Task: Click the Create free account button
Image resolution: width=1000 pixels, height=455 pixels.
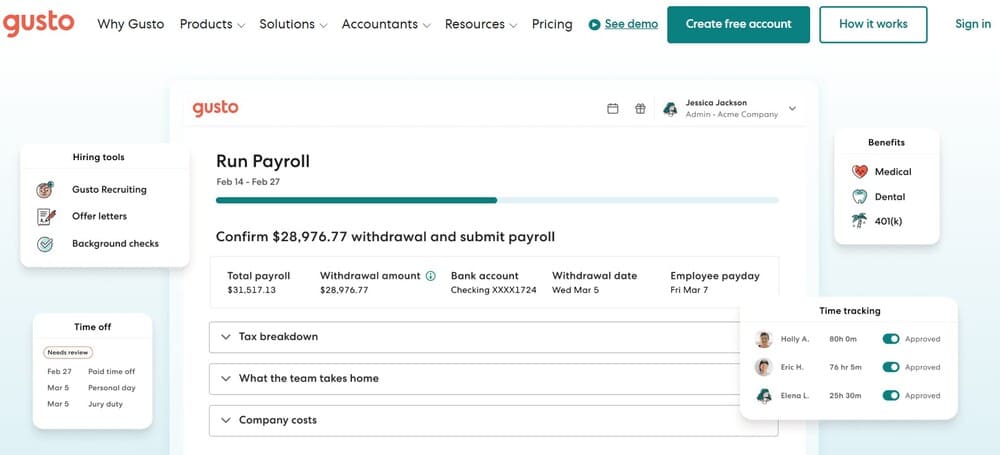Action: 738,24
